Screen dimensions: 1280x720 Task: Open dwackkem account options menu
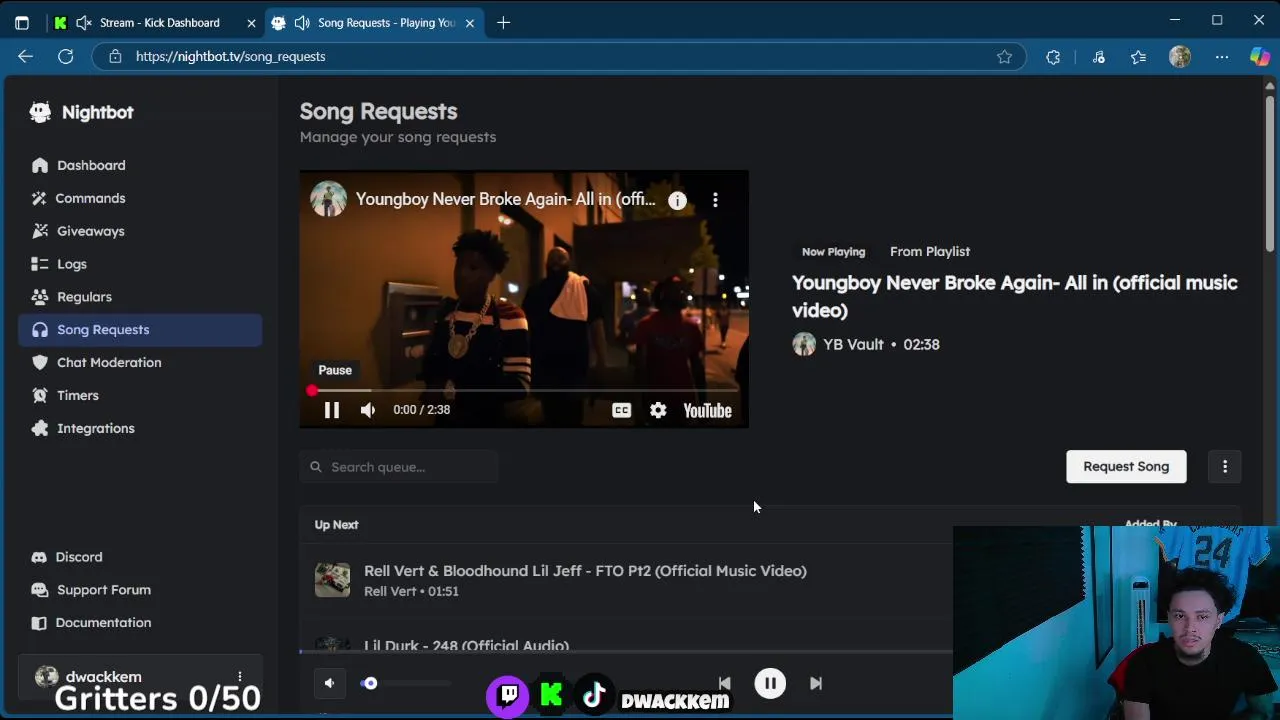tap(239, 677)
